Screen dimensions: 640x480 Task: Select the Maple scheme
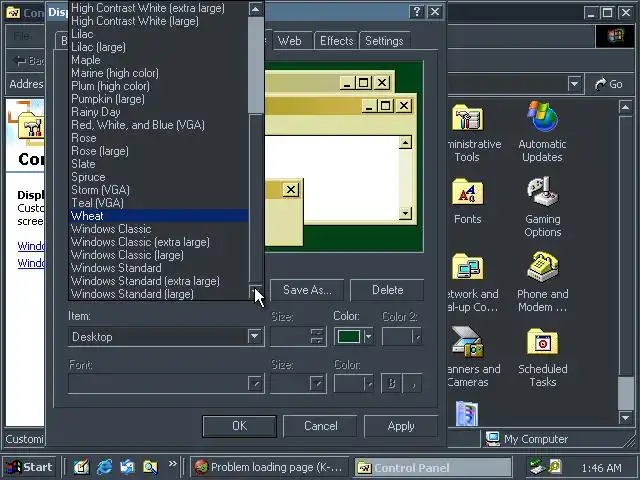tap(159, 60)
